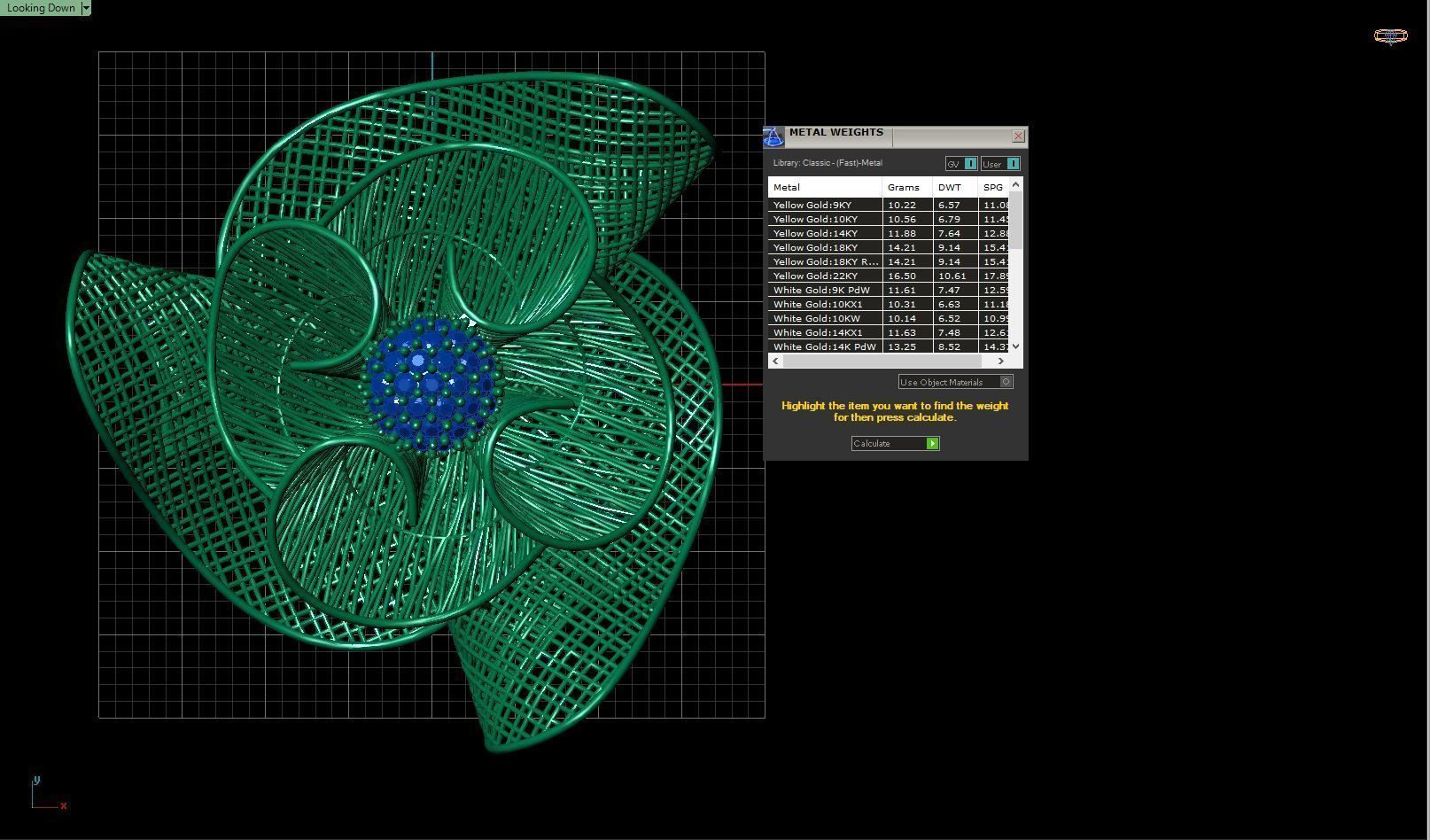Click the 10.61 DWT cell
1430x840 pixels.
[x=955, y=276]
